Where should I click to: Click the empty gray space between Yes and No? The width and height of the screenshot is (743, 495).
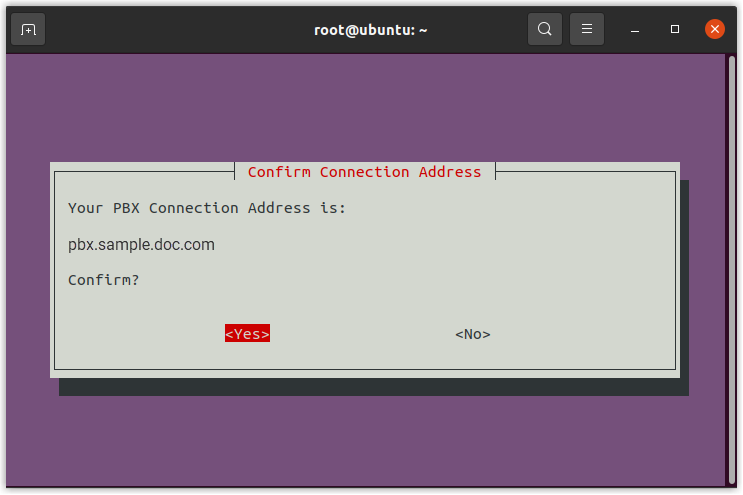coord(360,334)
